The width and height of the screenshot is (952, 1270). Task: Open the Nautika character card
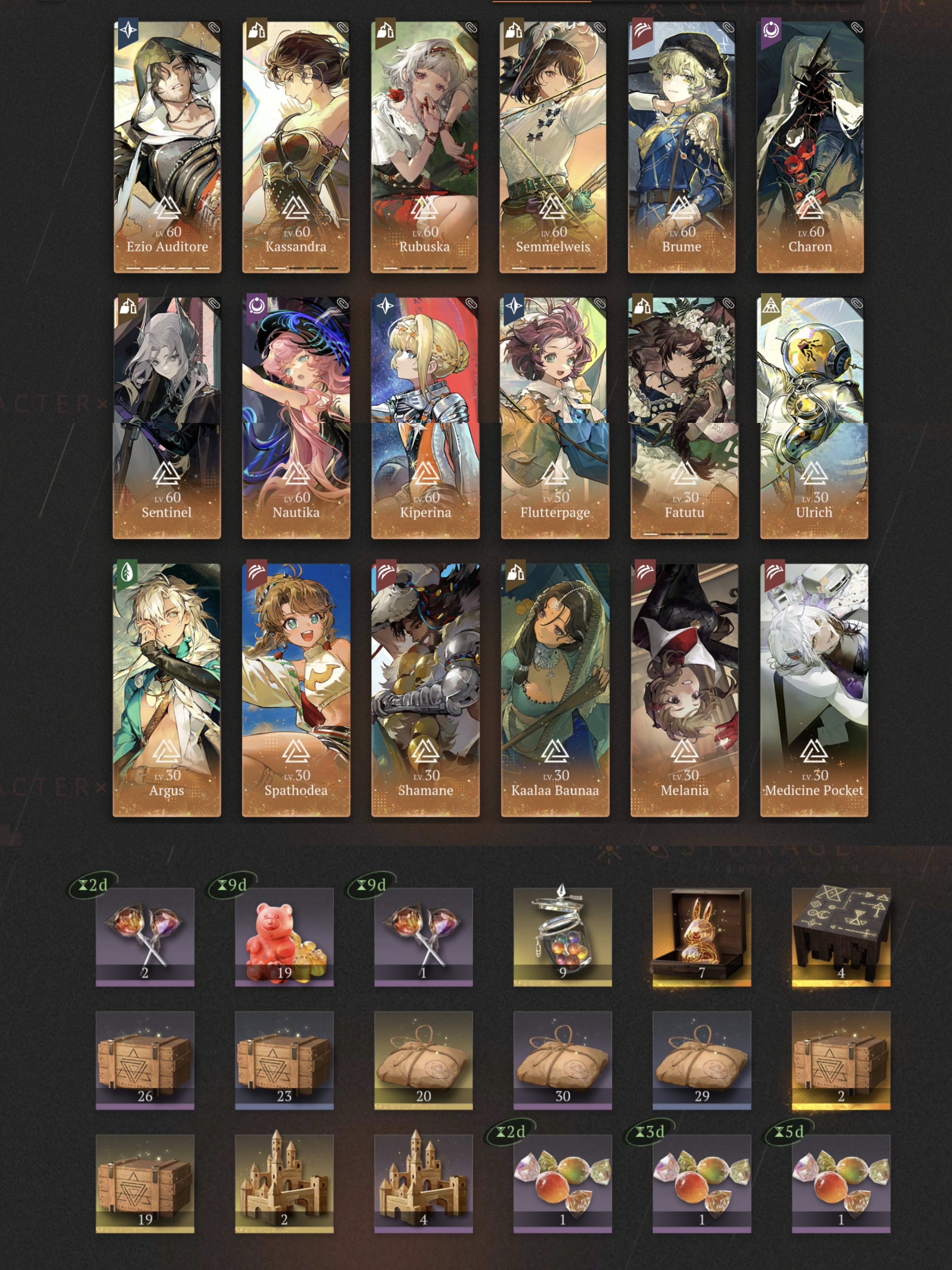coord(296,418)
